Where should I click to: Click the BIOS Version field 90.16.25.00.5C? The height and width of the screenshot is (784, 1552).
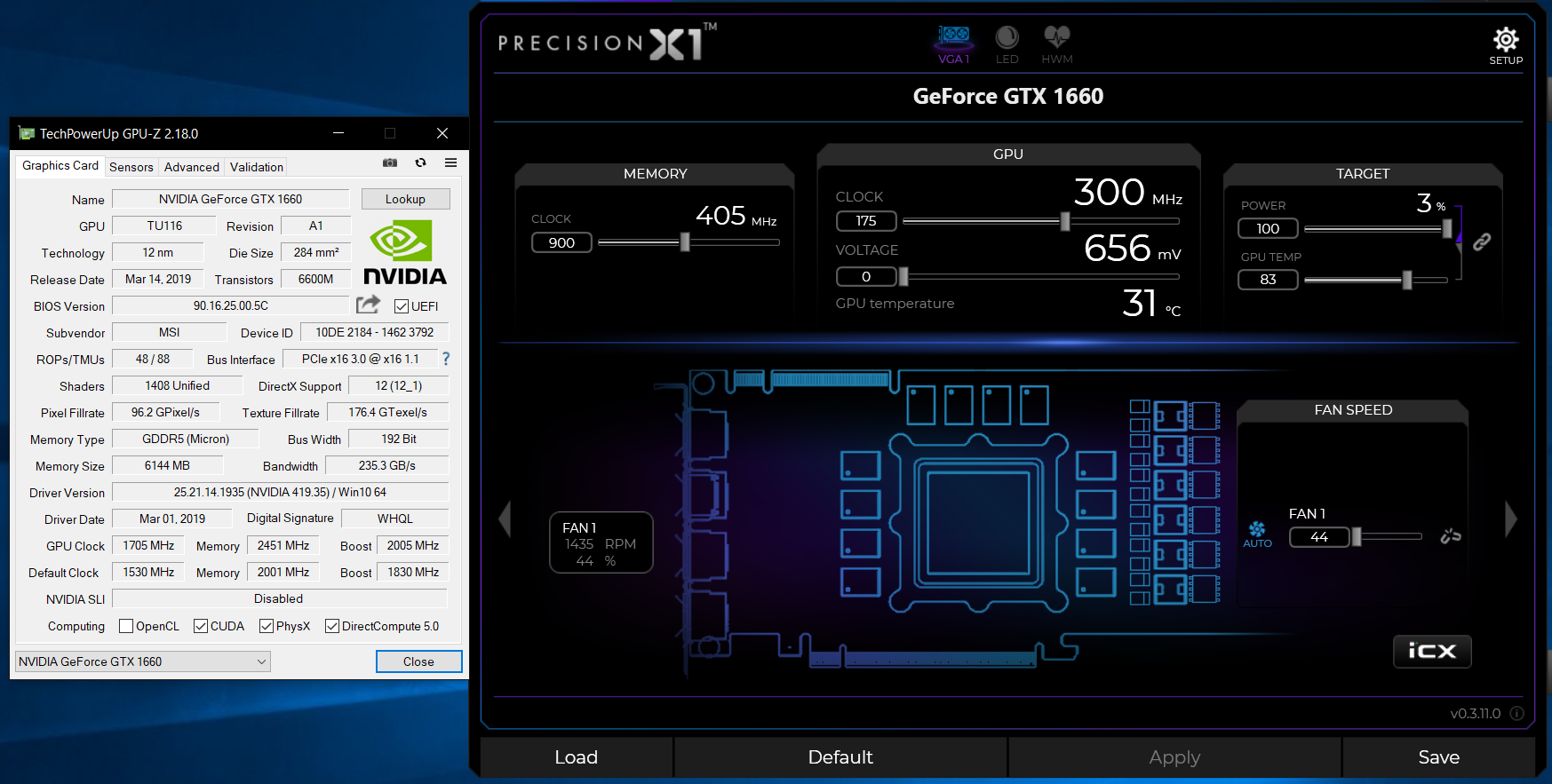[x=231, y=305]
